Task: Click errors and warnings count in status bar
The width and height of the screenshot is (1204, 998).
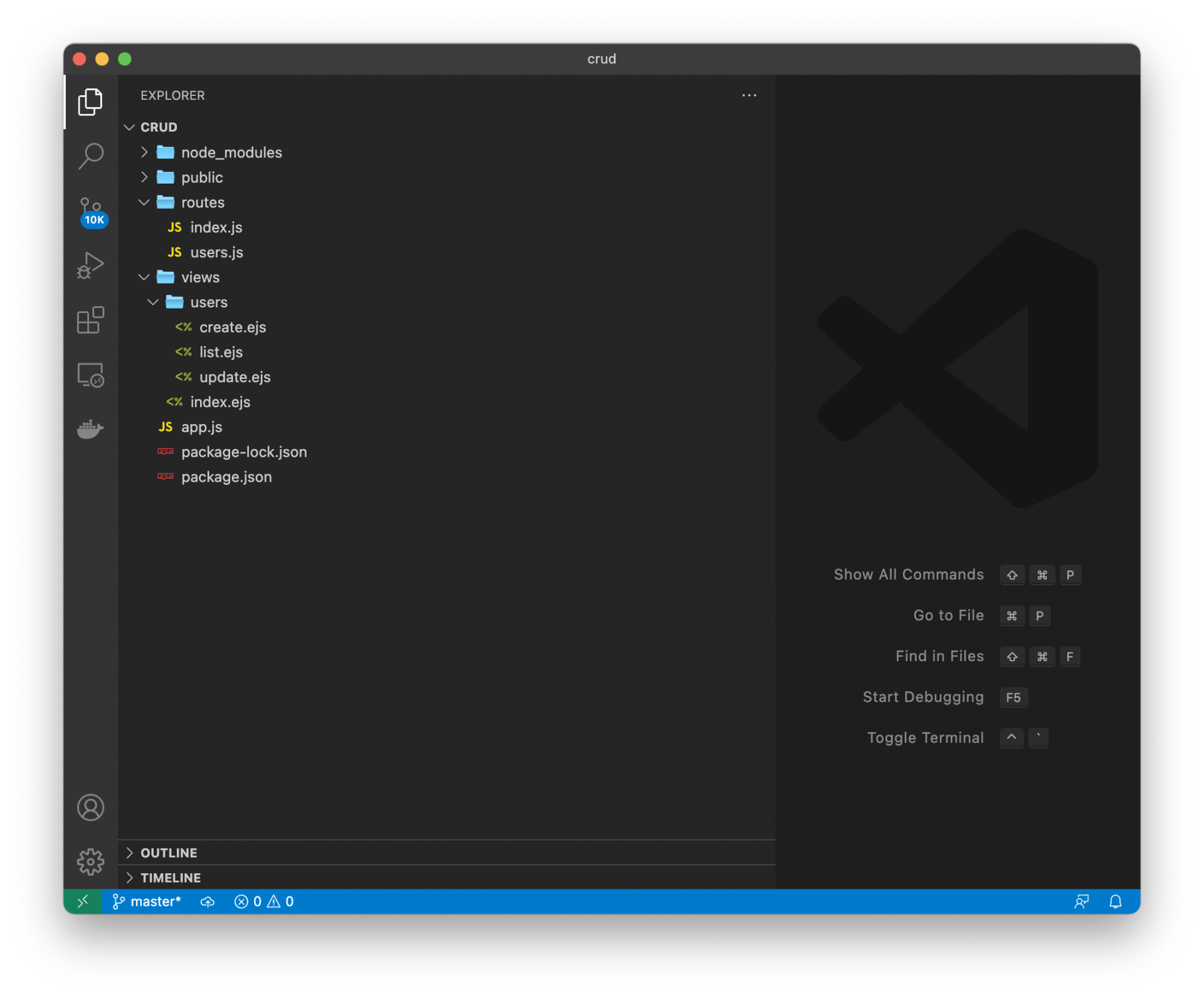Action: [264, 901]
